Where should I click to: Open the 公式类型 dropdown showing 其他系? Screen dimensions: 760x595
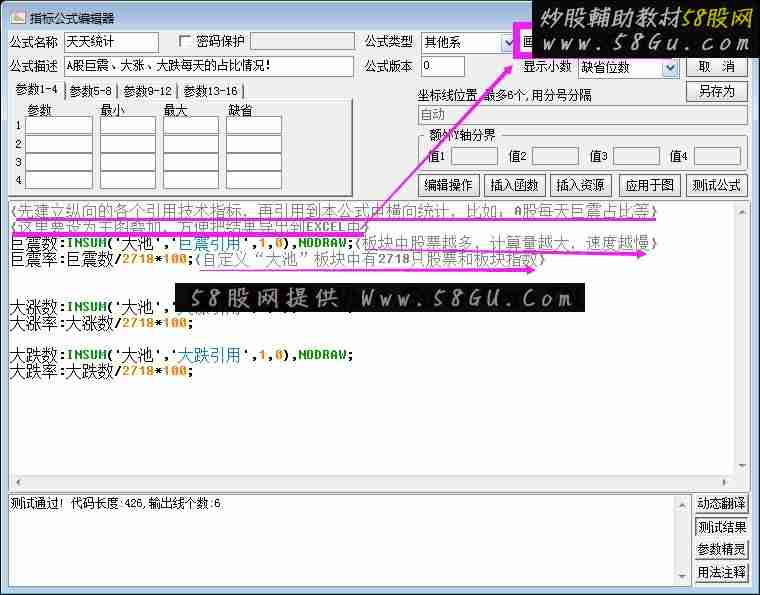coord(507,43)
